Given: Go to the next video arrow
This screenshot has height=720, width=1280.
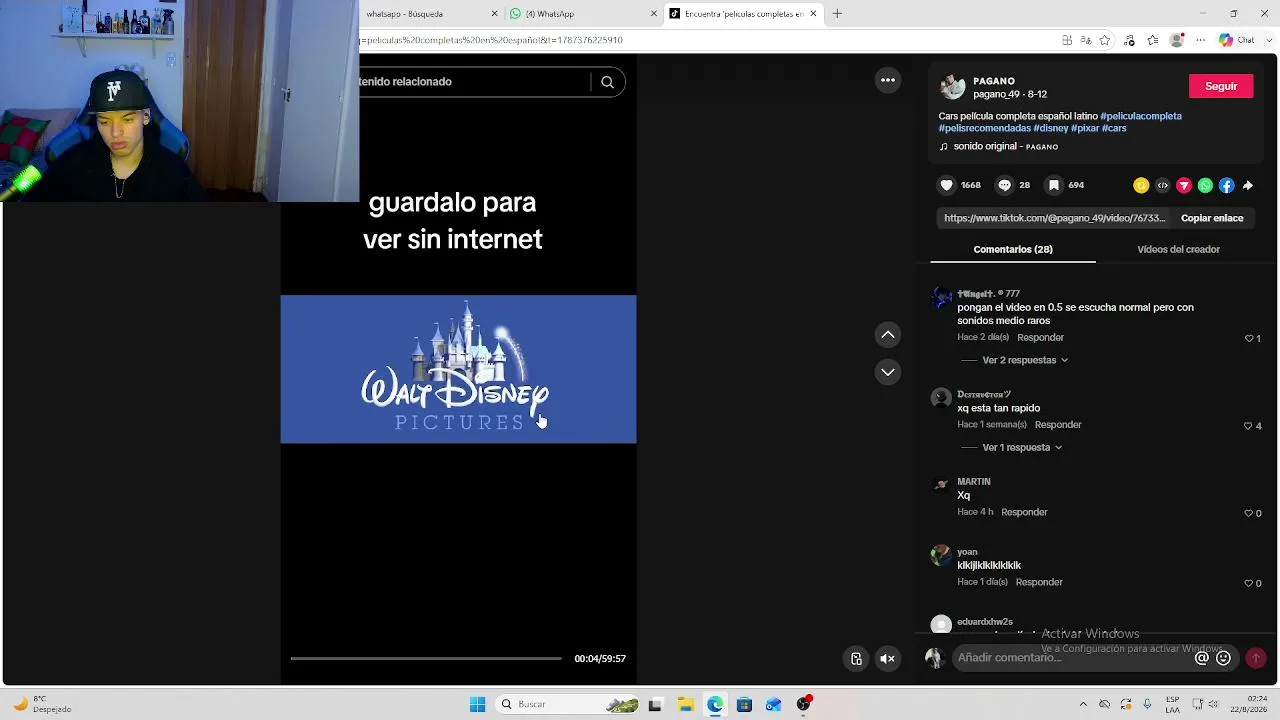Looking at the screenshot, I should (888, 372).
